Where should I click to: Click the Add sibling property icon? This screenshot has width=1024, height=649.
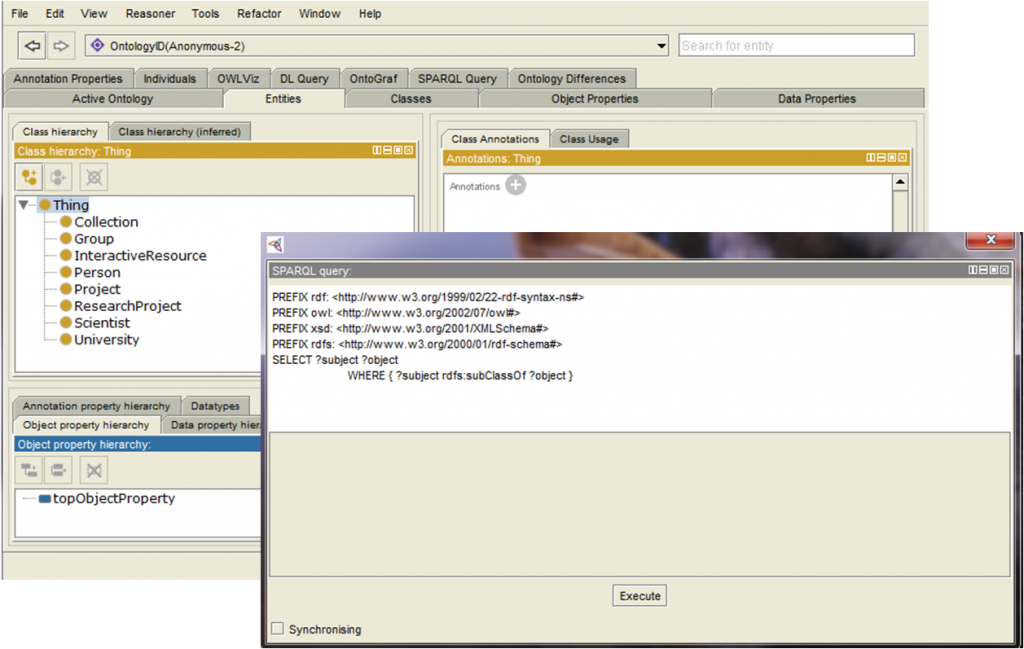pos(61,470)
